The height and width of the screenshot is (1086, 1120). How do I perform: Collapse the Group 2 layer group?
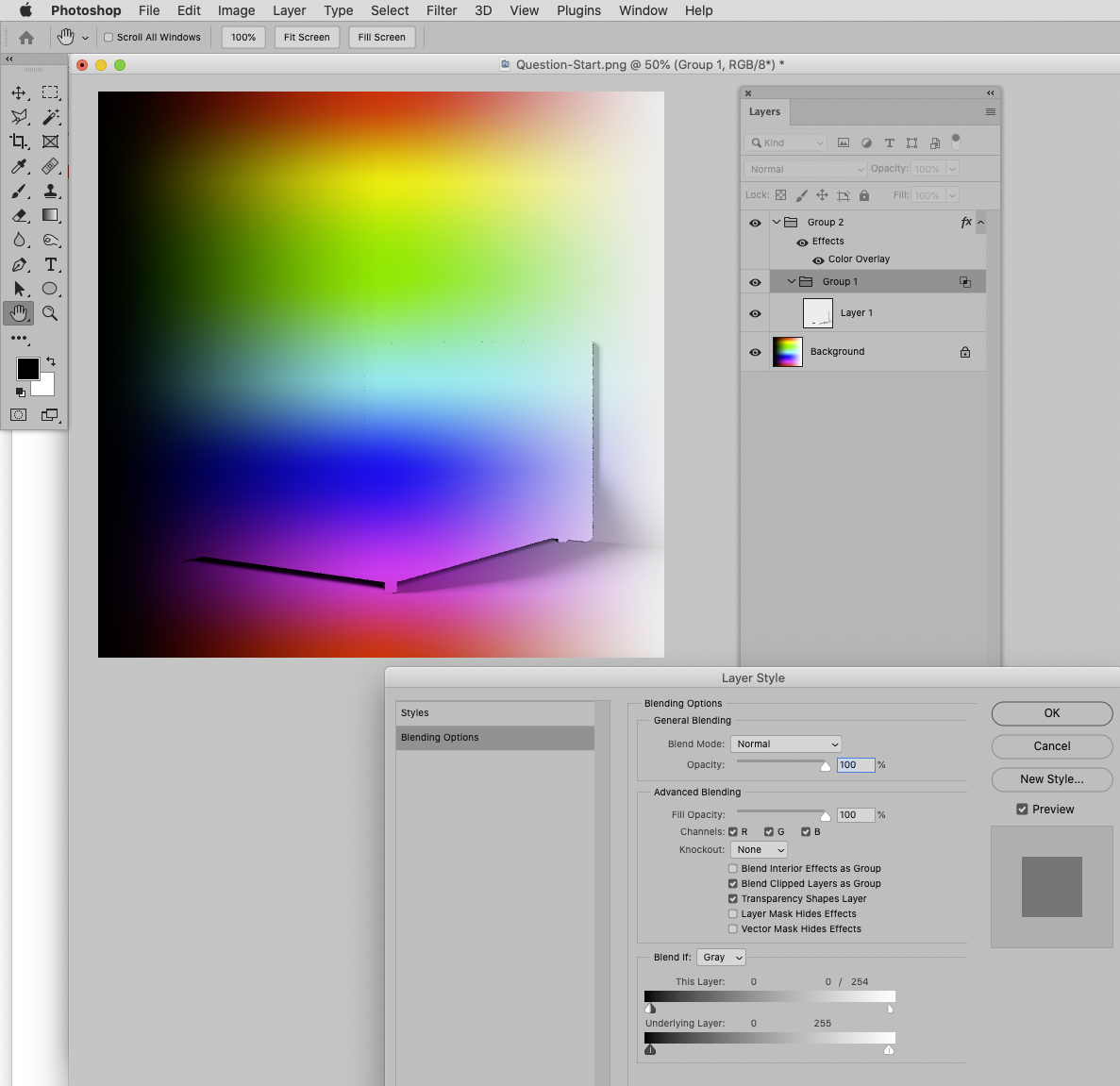point(777,222)
